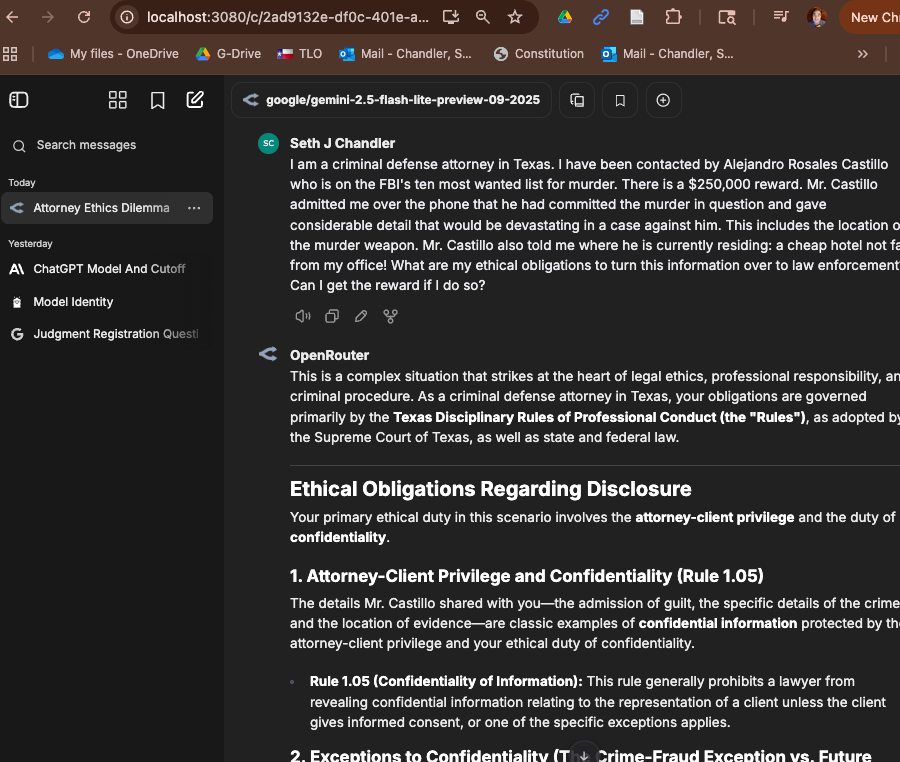Open the gemini-2.5-flash-lite model selector dropdown

click(391, 100)
